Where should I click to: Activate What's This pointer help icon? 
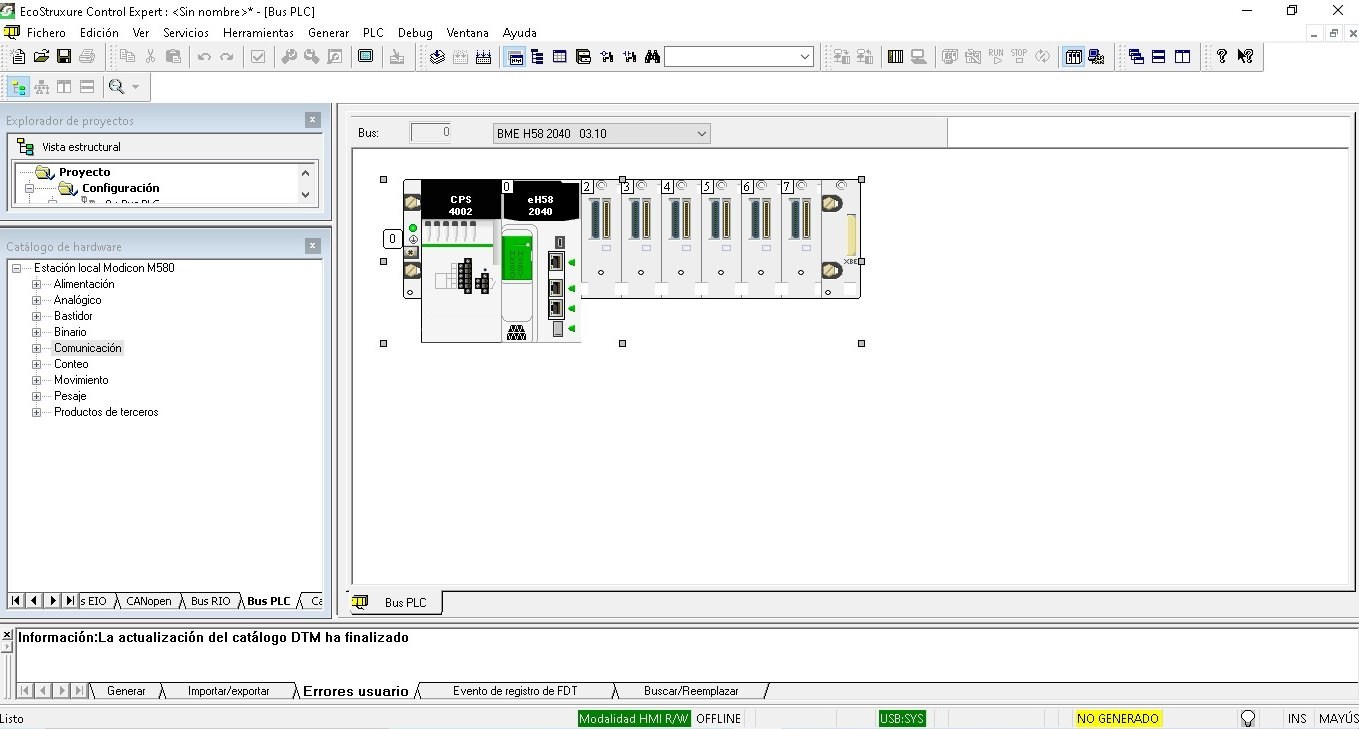click(x=1245, y=57)
